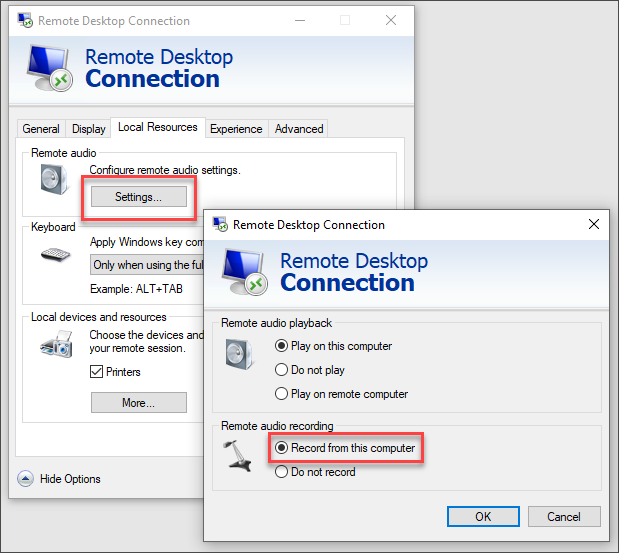The height and width of the screenshot is (553, 619).
Task: Click the monitor logo in audio dialog
Action: 245,272
